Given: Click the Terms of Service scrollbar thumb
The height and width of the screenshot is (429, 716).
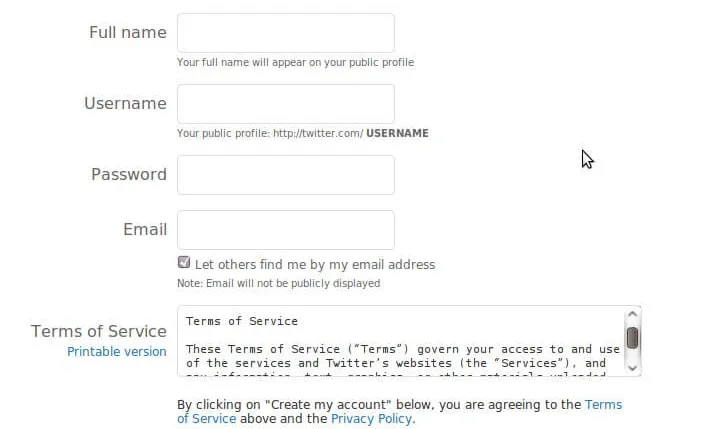Looking at the screenshot, I should [632, 338].
